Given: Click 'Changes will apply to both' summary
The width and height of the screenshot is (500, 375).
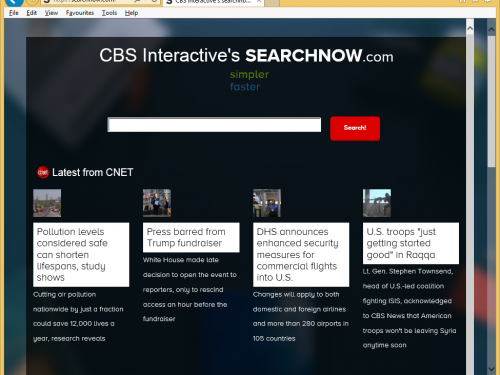Looking at the screenshot, I should coord(301,317).
